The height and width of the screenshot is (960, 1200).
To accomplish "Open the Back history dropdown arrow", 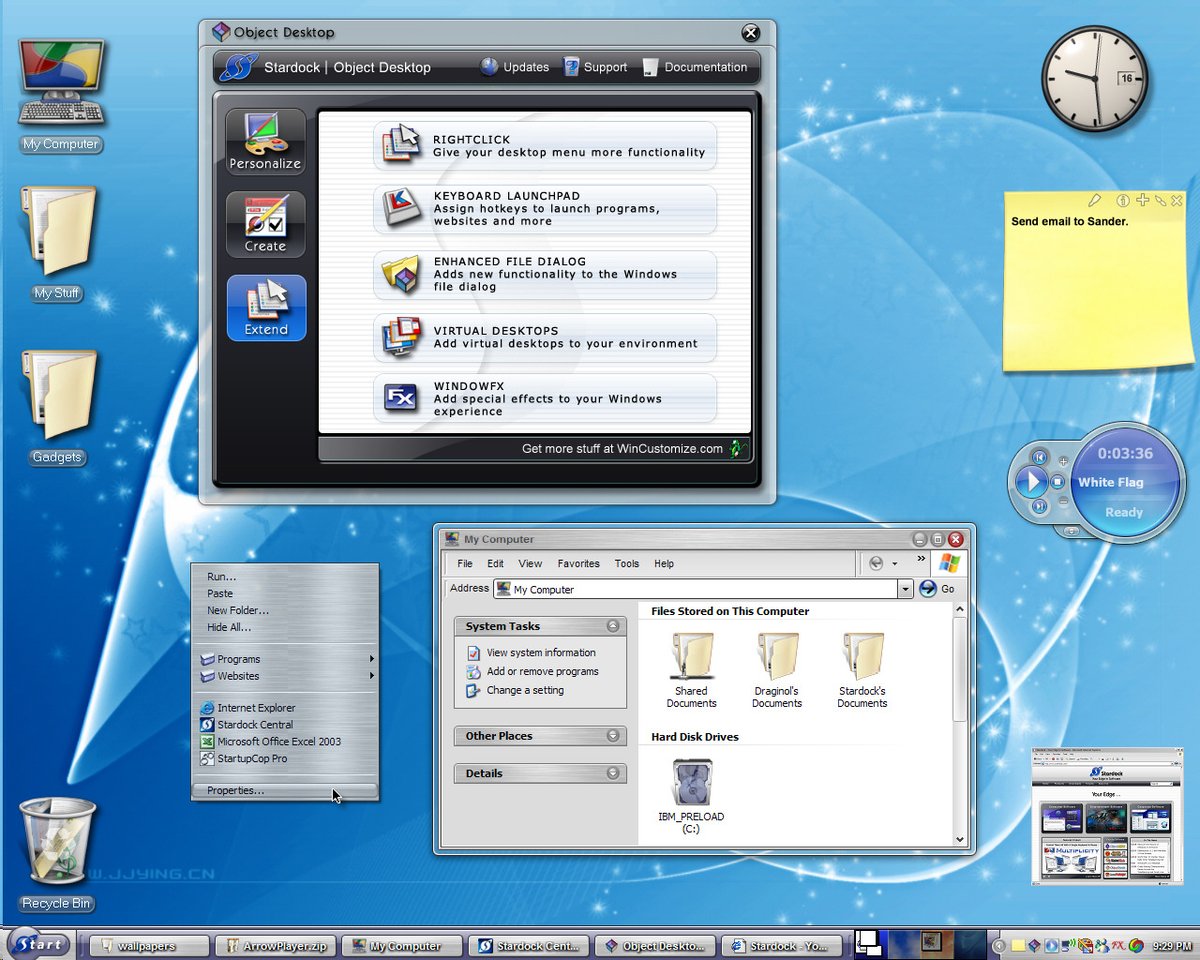I will tap(895, 564).
